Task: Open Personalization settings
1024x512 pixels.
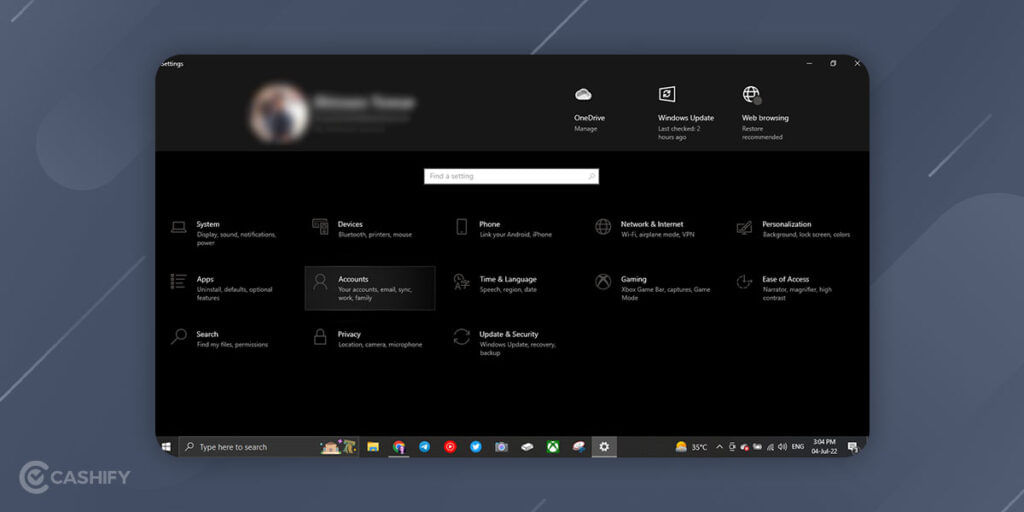Action: pos(793,229)
